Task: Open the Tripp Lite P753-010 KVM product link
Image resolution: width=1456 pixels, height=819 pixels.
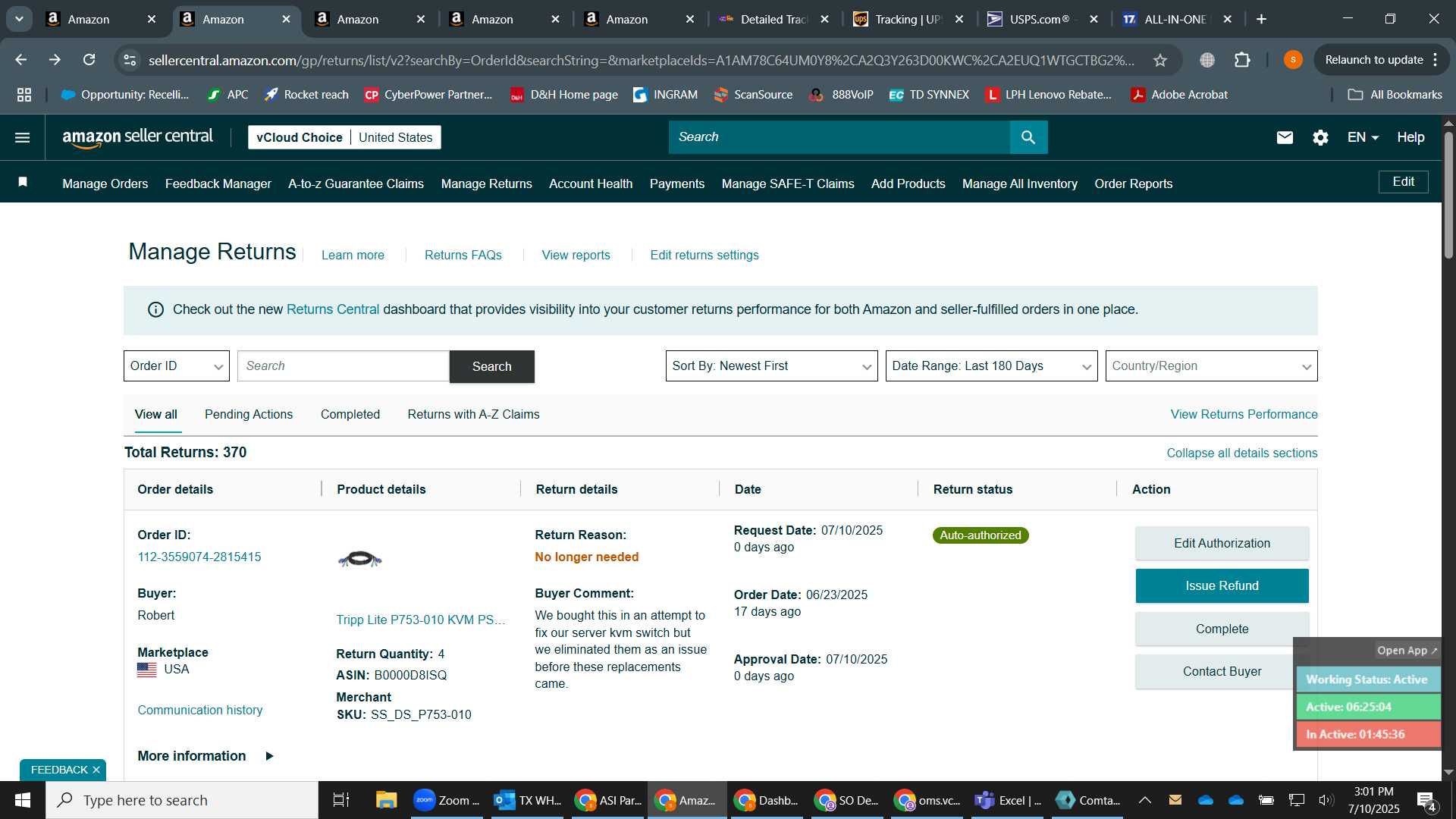Action: [x=421, y=620]
